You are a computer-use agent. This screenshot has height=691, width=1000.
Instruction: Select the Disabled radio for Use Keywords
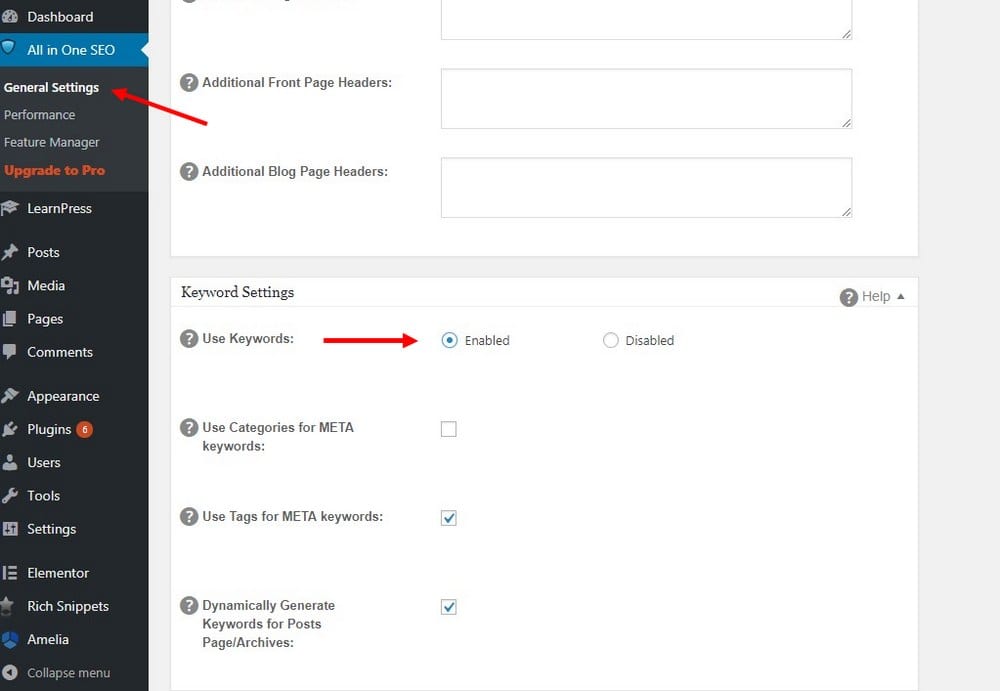click(611, 340)
